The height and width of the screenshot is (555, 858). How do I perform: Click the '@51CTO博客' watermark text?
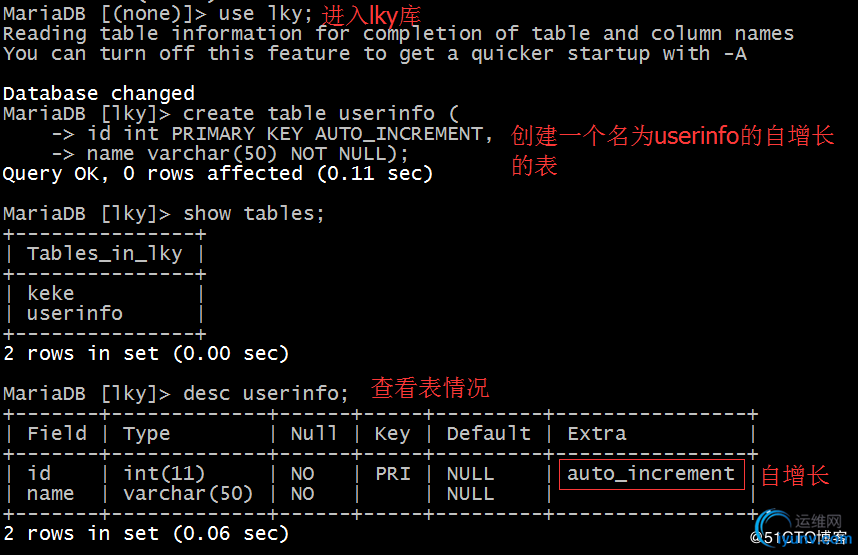tap(799, 538)
